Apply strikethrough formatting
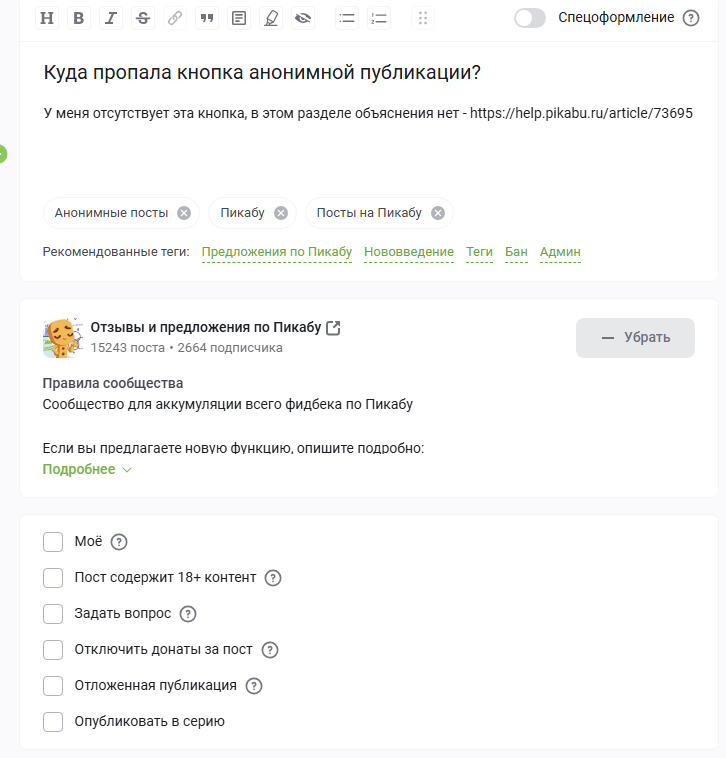 pos(143,18)
